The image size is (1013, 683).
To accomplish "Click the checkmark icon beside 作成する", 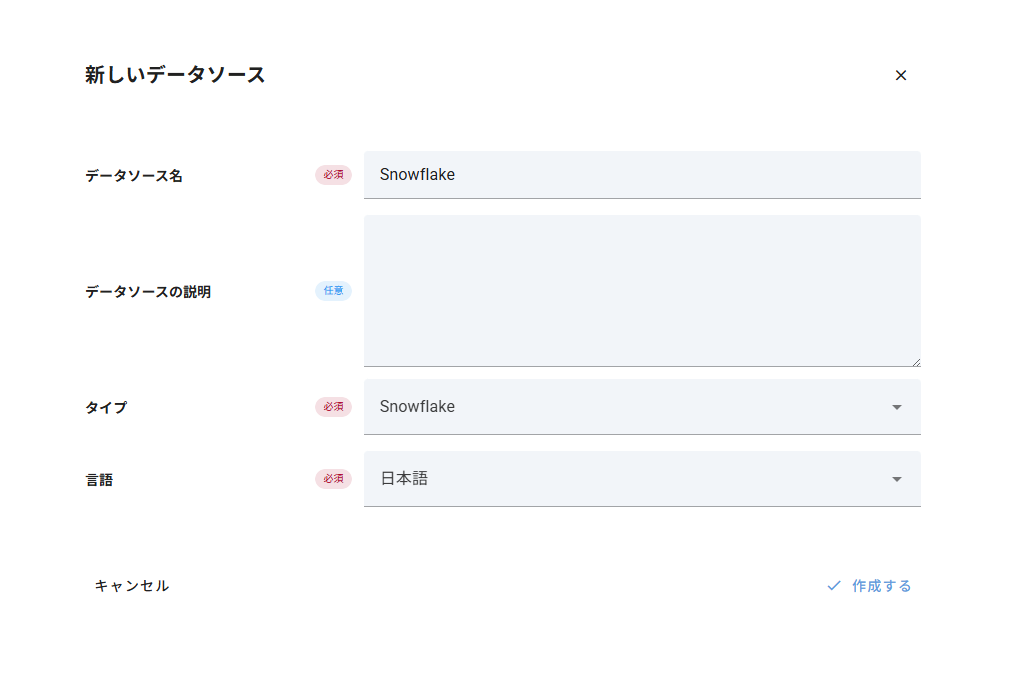I will pyautogui.click(x=833, y=586).
